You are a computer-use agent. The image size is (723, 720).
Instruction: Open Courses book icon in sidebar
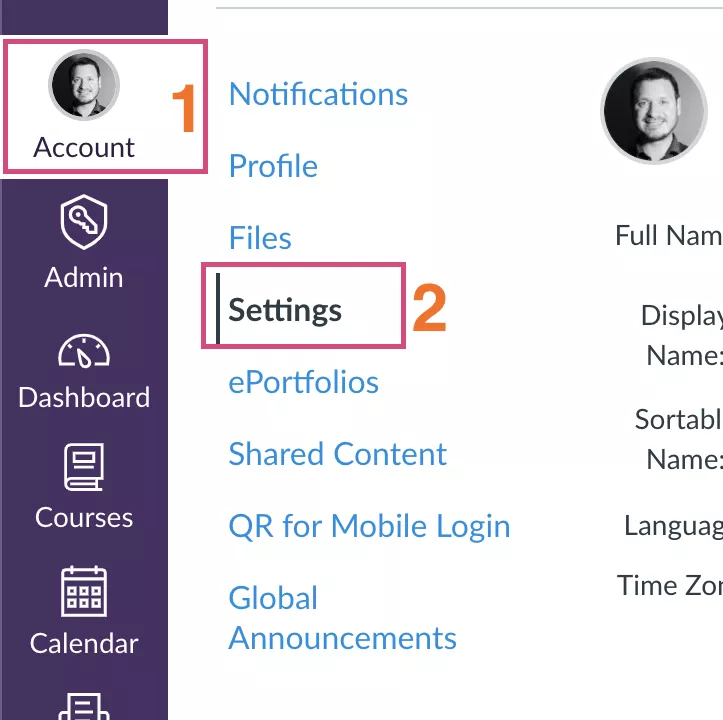(x=84, y=467)
